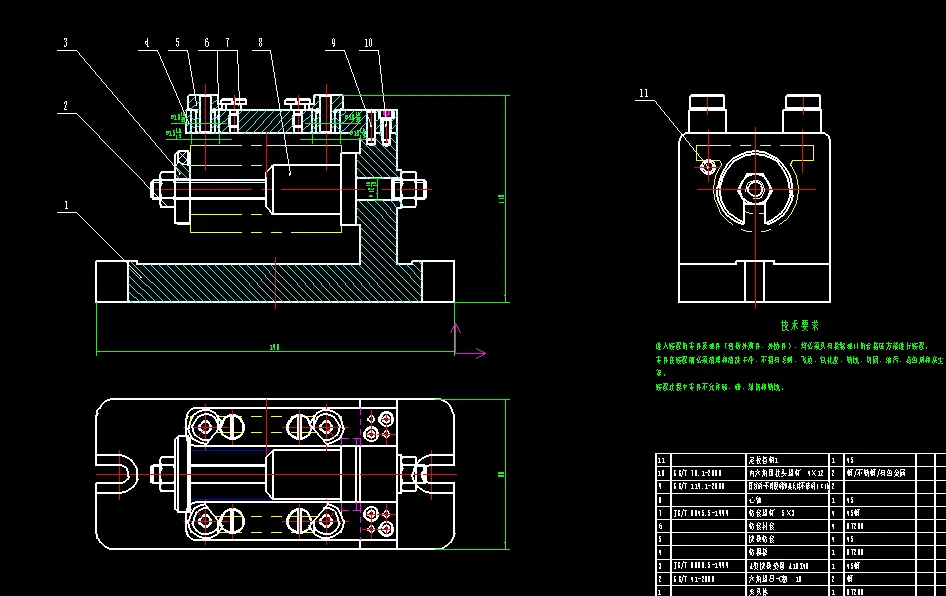Select the last line of the technical requirements
946x596 pixels.
pos(719,387)
